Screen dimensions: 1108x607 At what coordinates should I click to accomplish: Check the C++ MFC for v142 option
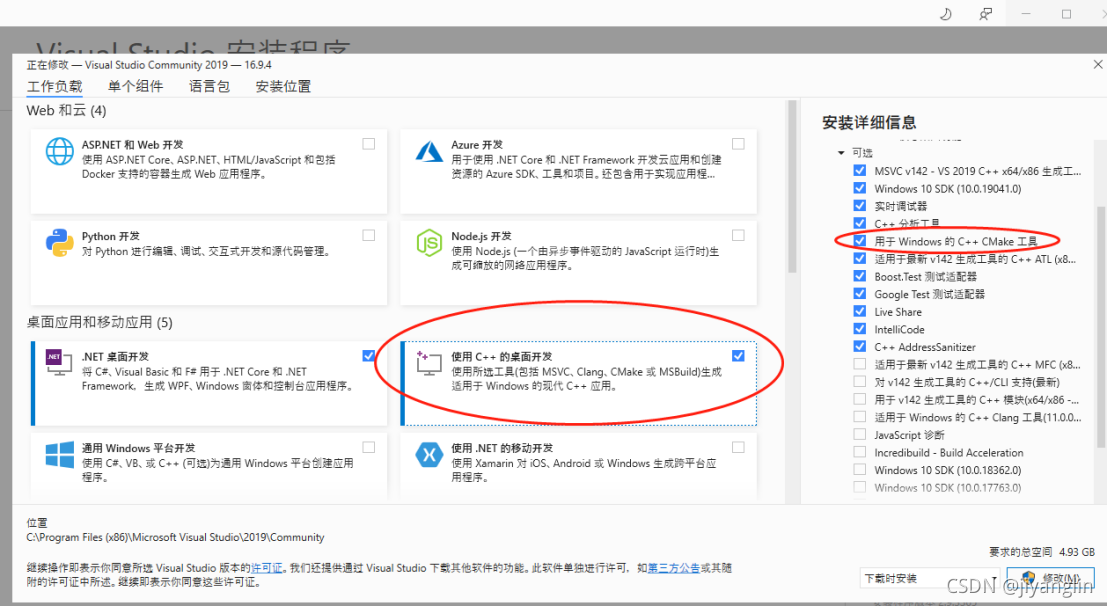point(859,365)
